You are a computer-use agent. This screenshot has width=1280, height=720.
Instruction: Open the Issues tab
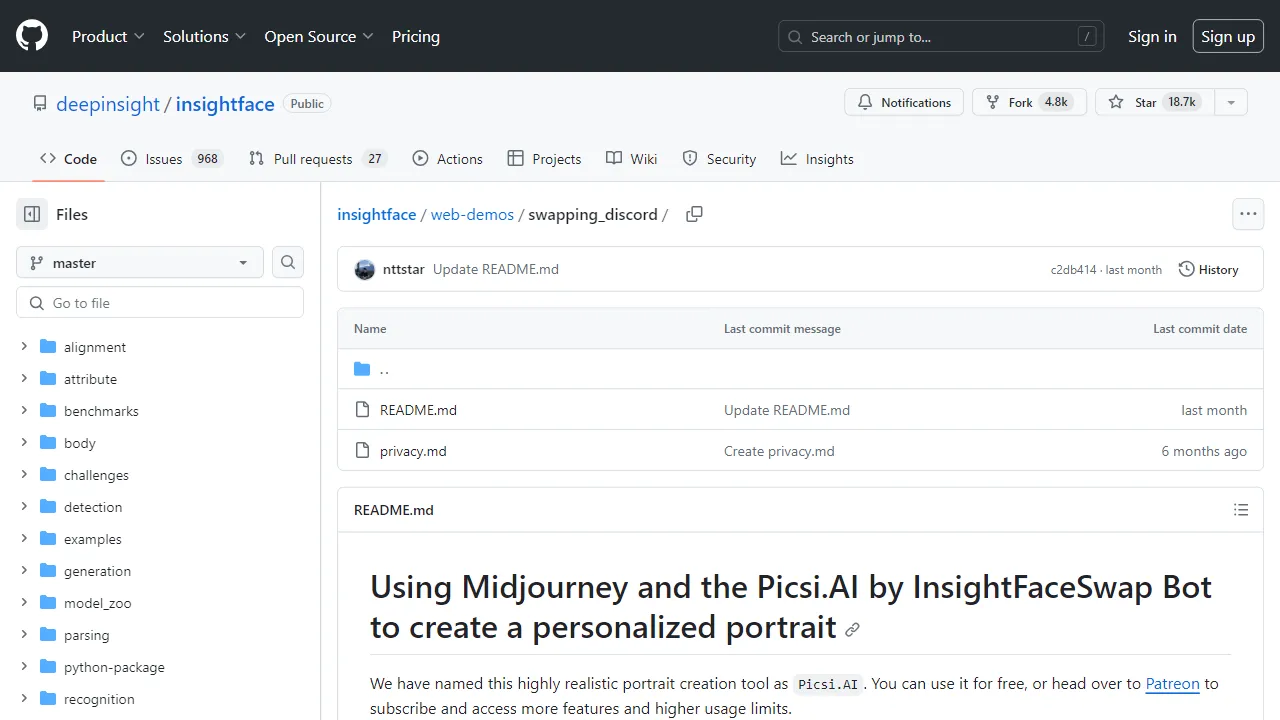pyautogui.click(x=170, y=159)
